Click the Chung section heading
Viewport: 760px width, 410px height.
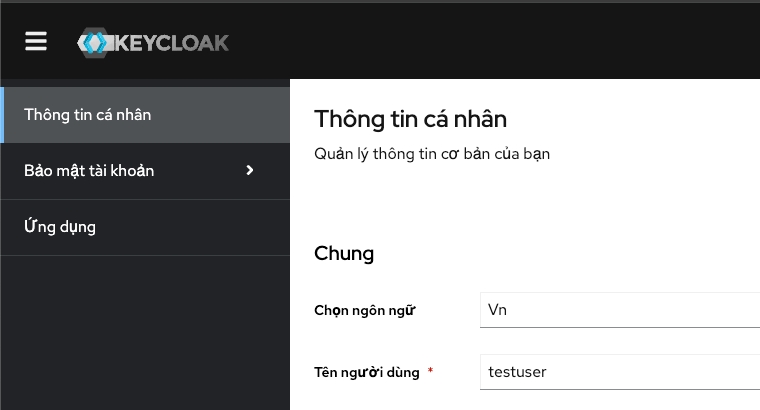tap(344, 253)
